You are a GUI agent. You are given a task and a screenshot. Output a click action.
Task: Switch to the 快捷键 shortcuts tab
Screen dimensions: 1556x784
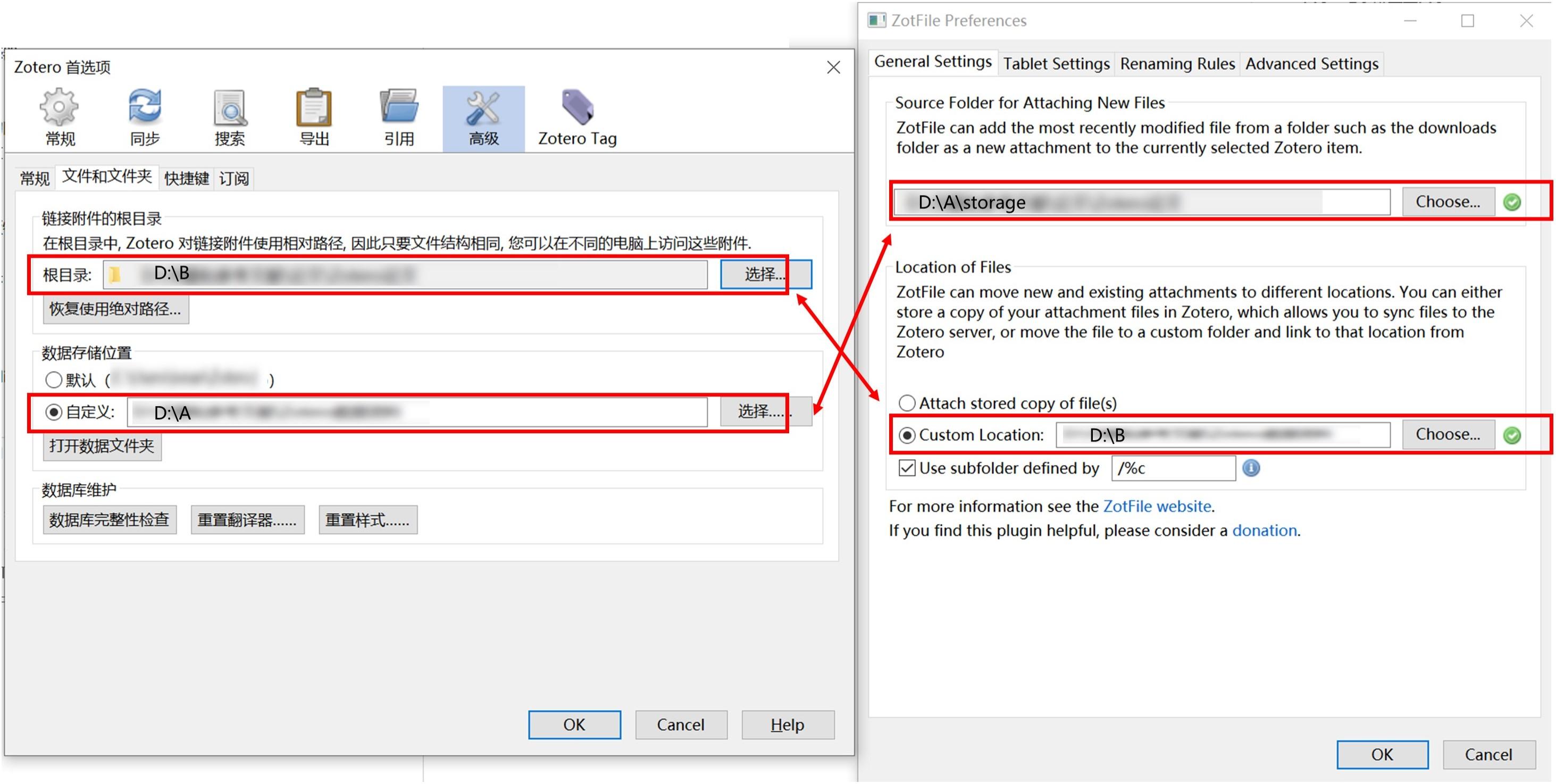tap(186, 179)
